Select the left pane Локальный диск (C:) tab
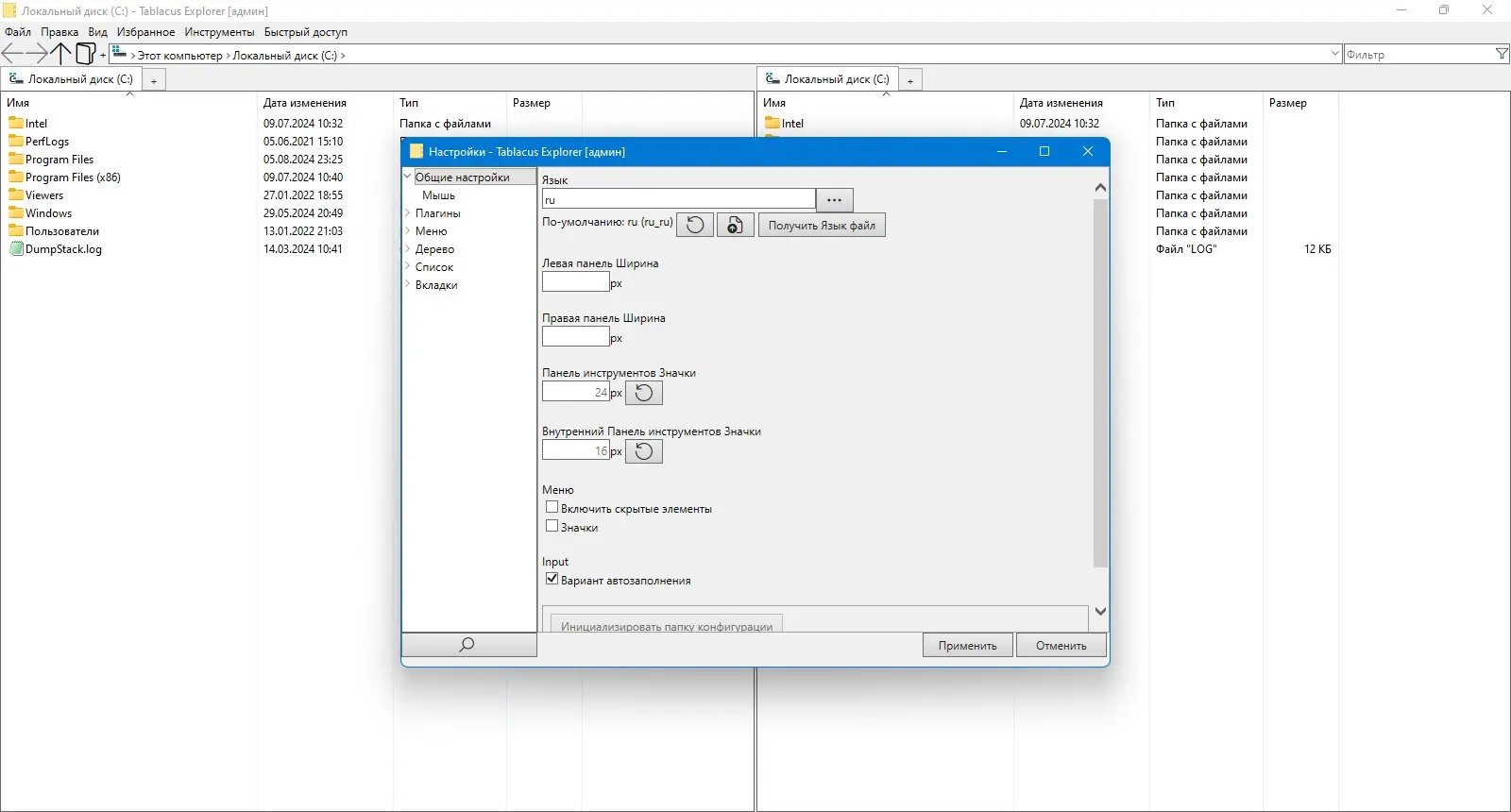 click(72, 79)
